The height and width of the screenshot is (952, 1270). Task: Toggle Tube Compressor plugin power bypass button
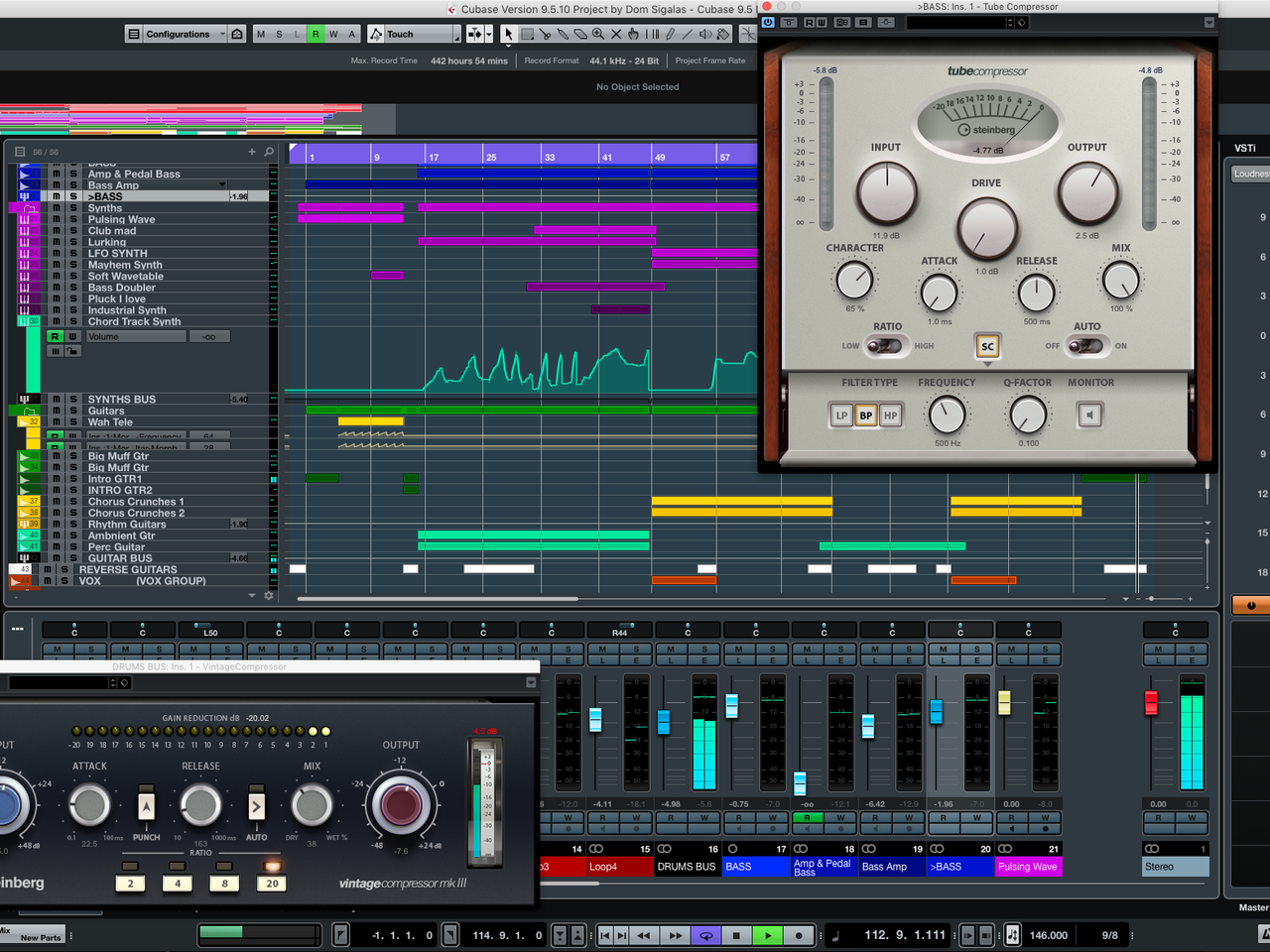point(768,22)
